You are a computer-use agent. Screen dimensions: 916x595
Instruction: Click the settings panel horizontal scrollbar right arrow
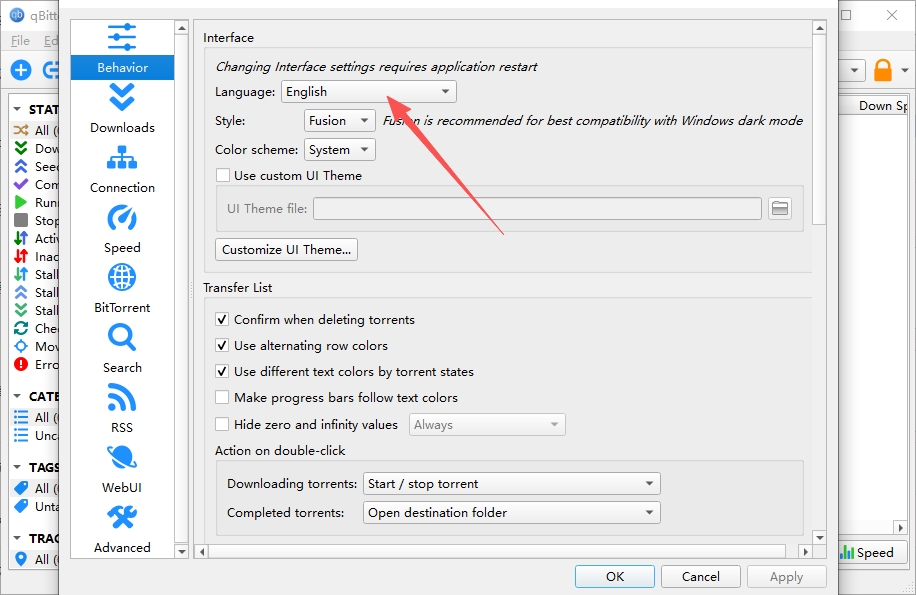tap(806, 551)
